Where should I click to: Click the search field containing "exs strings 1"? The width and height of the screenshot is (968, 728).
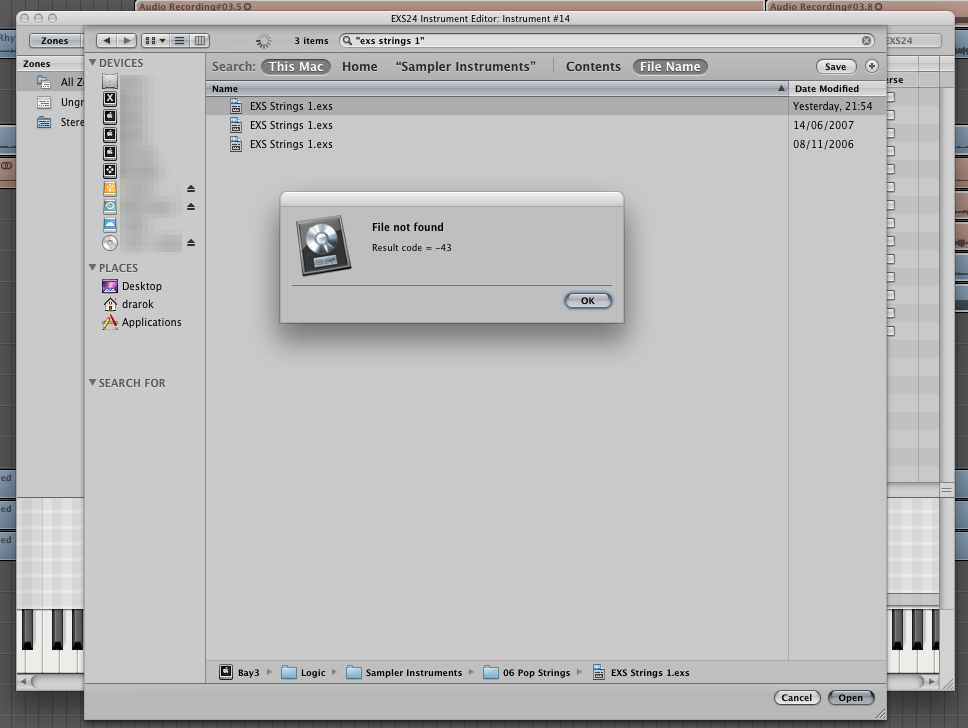tap(607, 41)
